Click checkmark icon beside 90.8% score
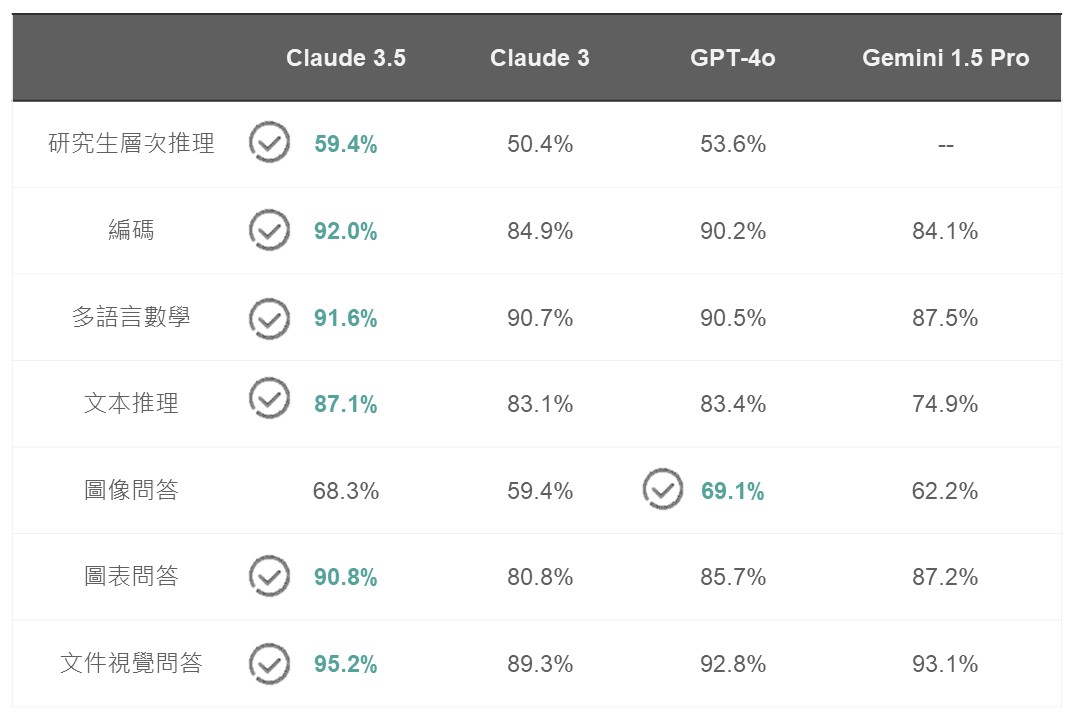Screen dimensions: 1077x718 [x=268, y=576]
